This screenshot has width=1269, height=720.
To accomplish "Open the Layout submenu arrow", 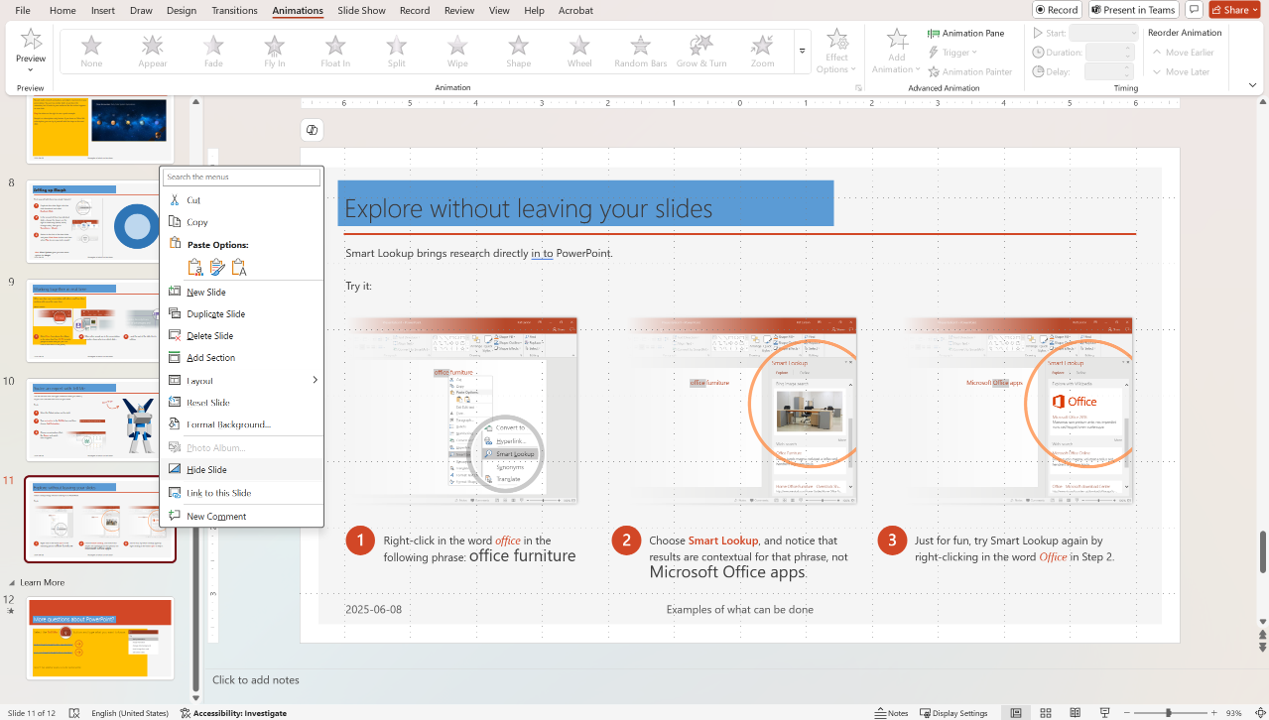I will [314, 380].
